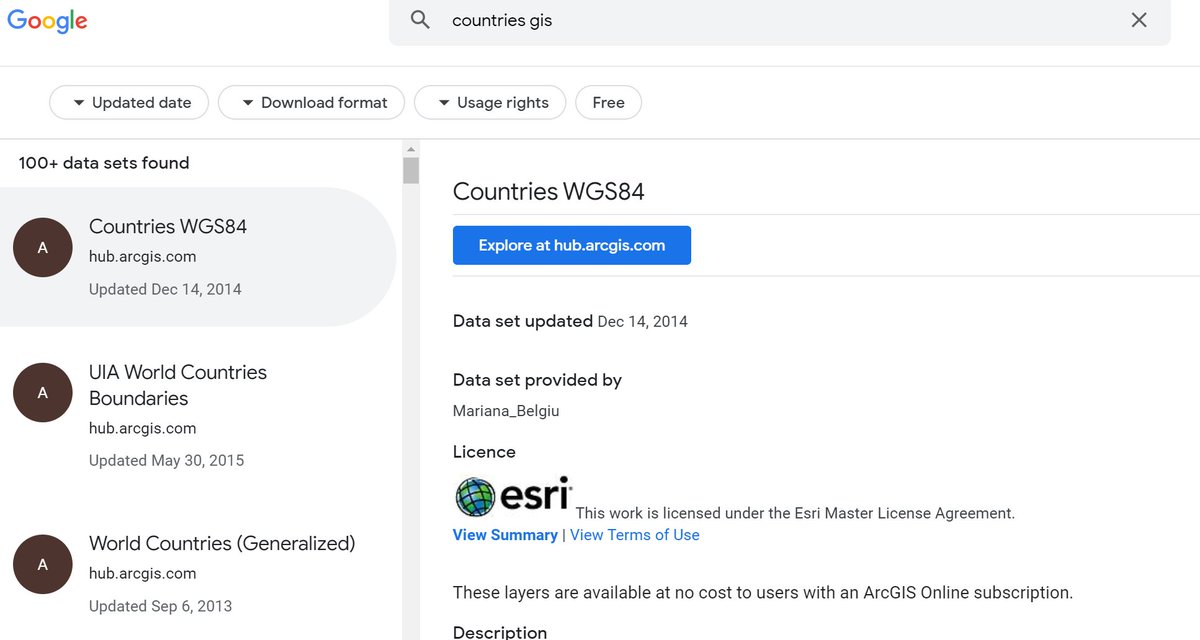
Task: Click the avatar beside World Countries (Generalized)
Action: tap(43, 564)
